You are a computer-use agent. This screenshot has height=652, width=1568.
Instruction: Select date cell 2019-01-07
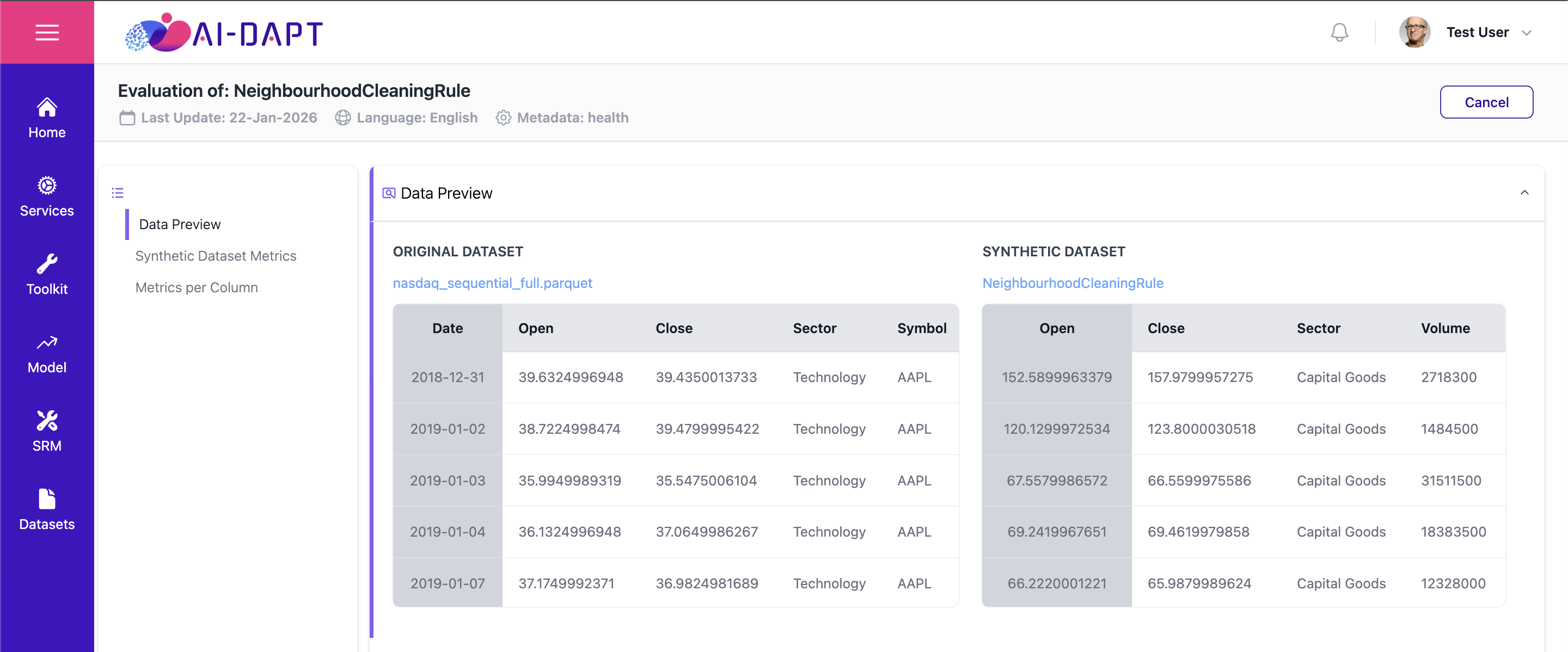coord(448,583)
